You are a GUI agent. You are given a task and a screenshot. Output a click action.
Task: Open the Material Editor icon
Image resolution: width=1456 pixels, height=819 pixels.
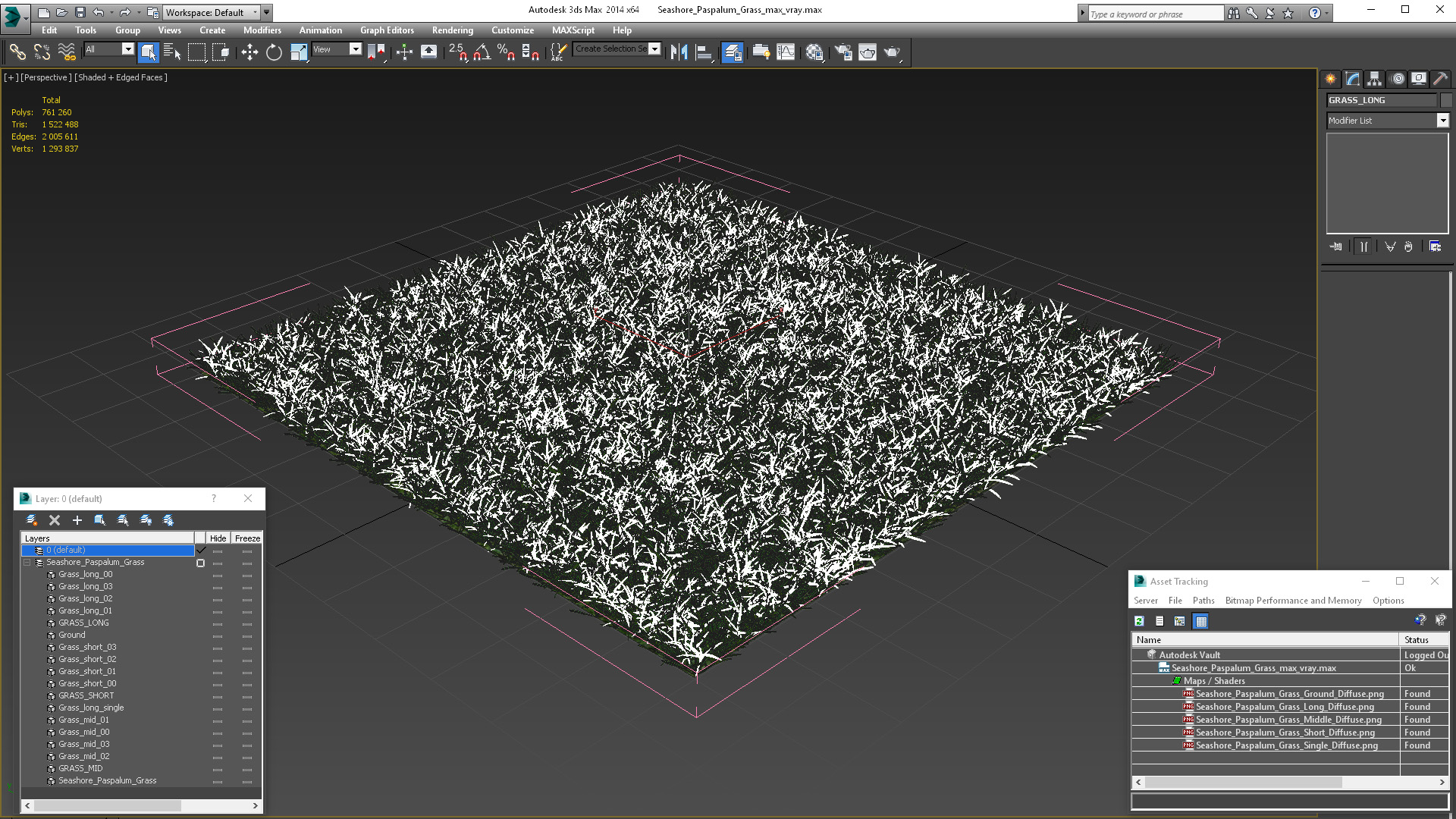[x=814, y=52]
